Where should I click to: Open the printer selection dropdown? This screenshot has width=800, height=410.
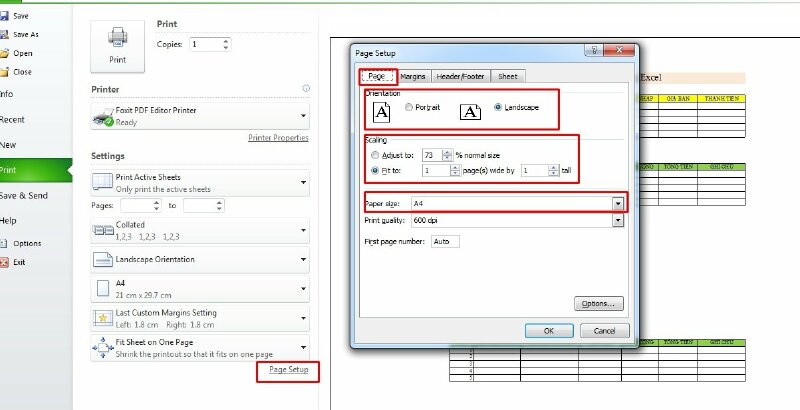point(303,116)
